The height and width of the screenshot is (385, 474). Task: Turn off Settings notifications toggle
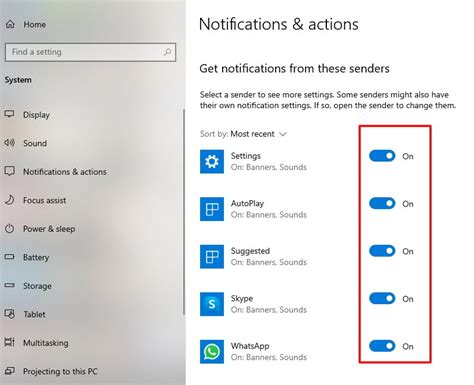(x=382, y=156)
